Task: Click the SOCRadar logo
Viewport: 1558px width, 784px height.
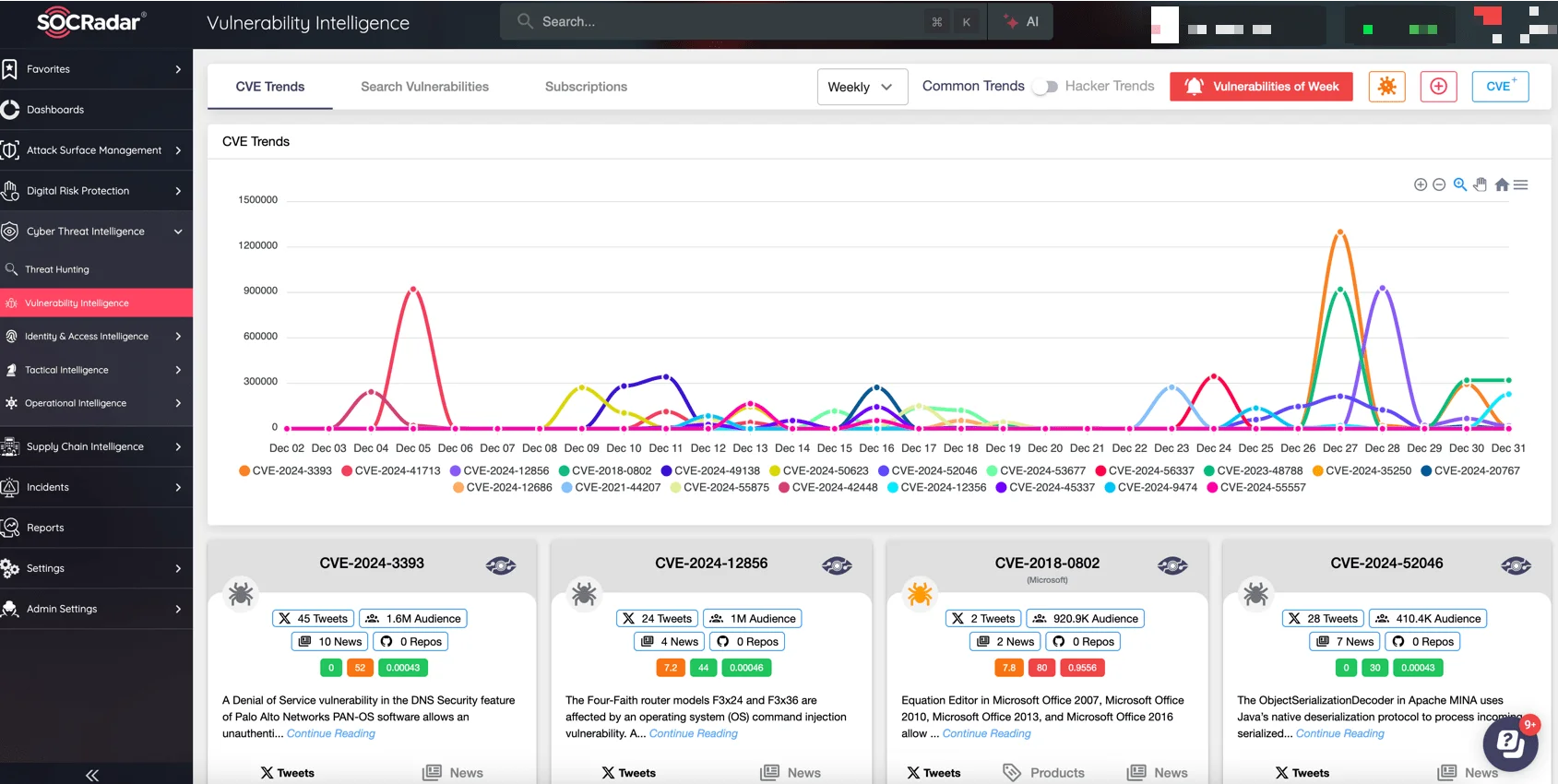Action: click(x=90, y=21)
